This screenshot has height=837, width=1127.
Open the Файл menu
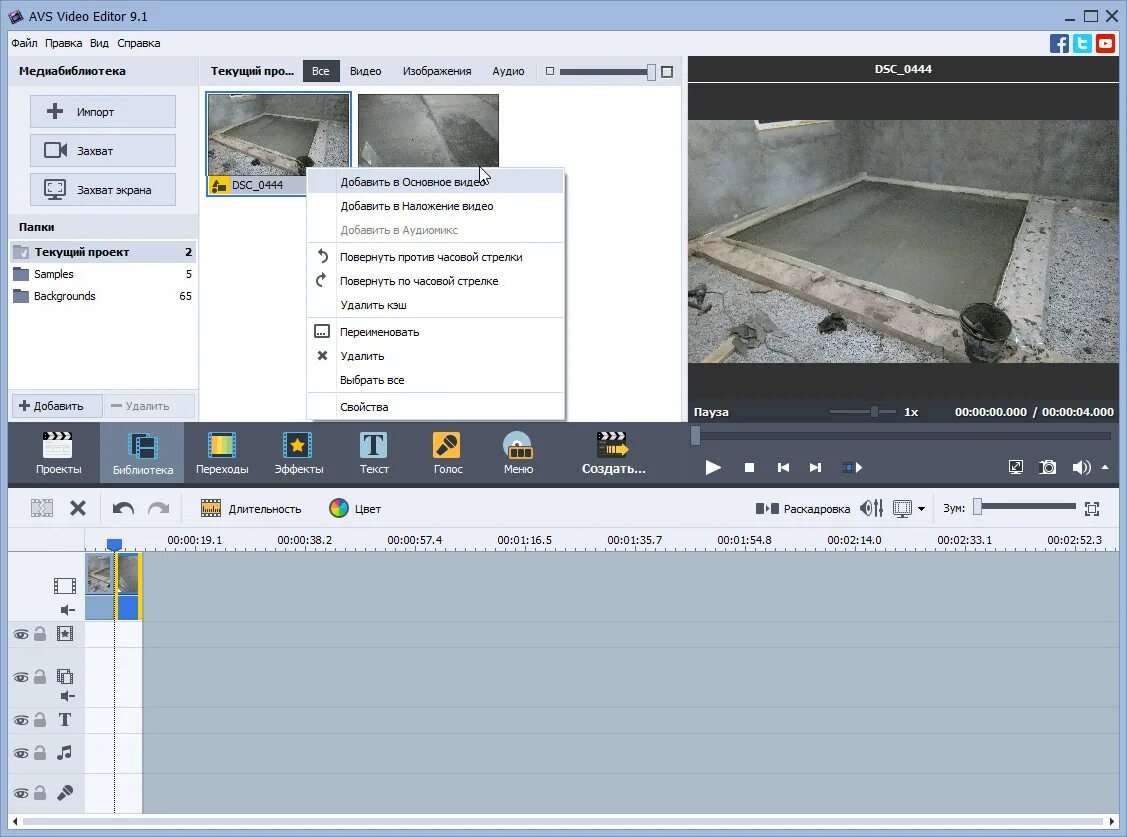click(24, 43)
